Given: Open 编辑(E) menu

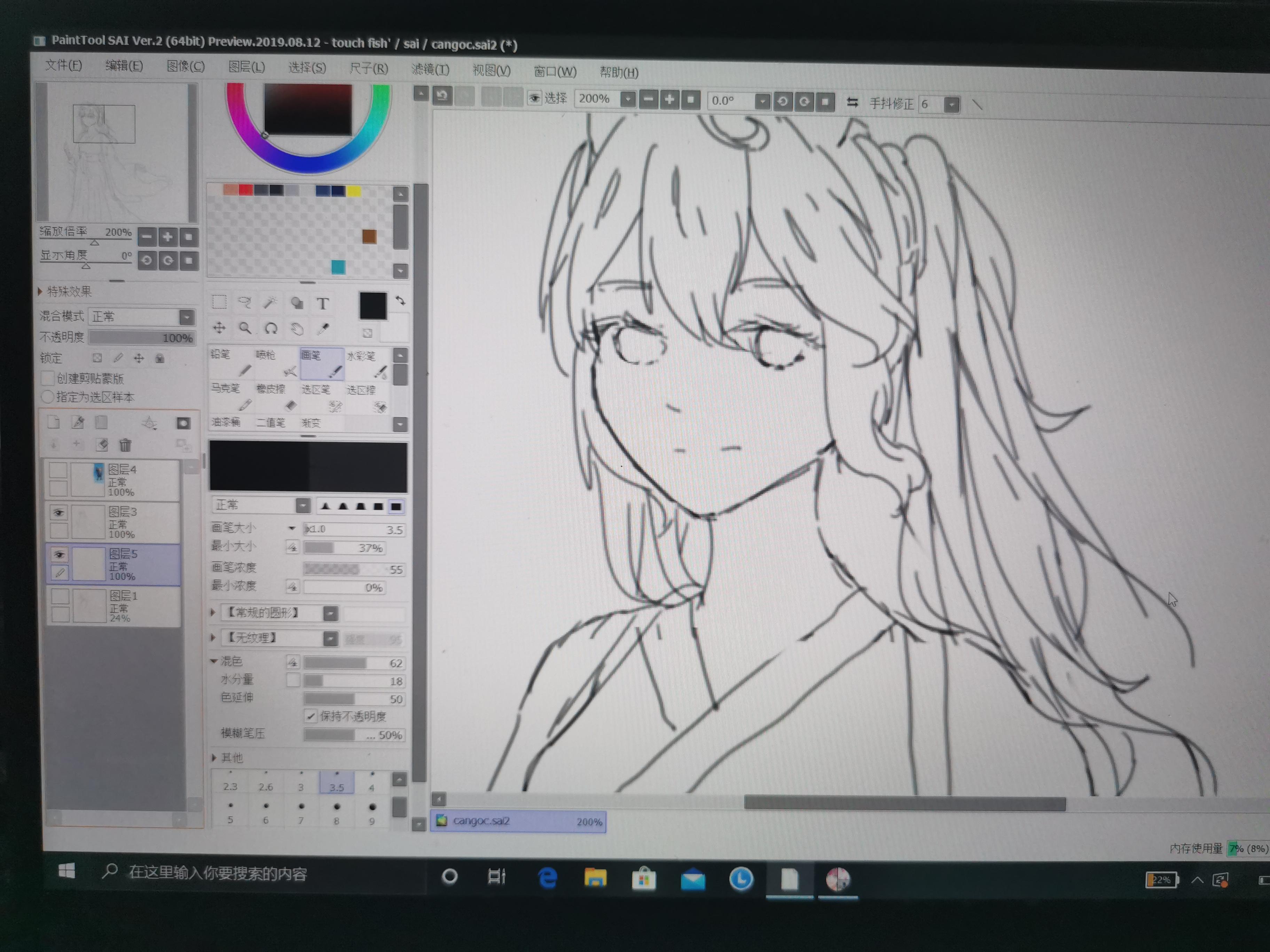Looking at the screenshot, I should click(x=124, y=65).
